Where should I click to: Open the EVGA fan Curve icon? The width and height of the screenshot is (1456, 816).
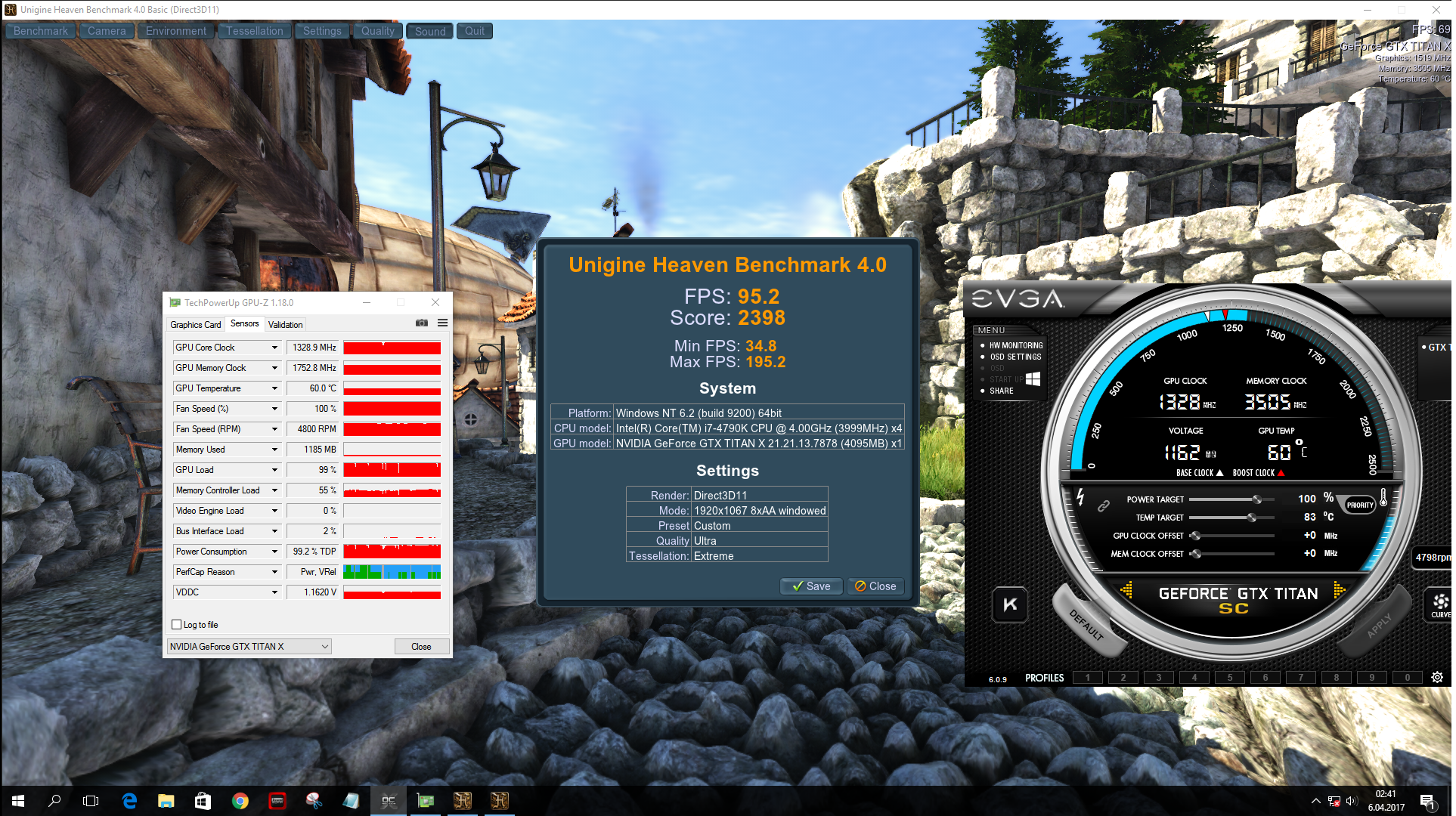click(1441, 605)
